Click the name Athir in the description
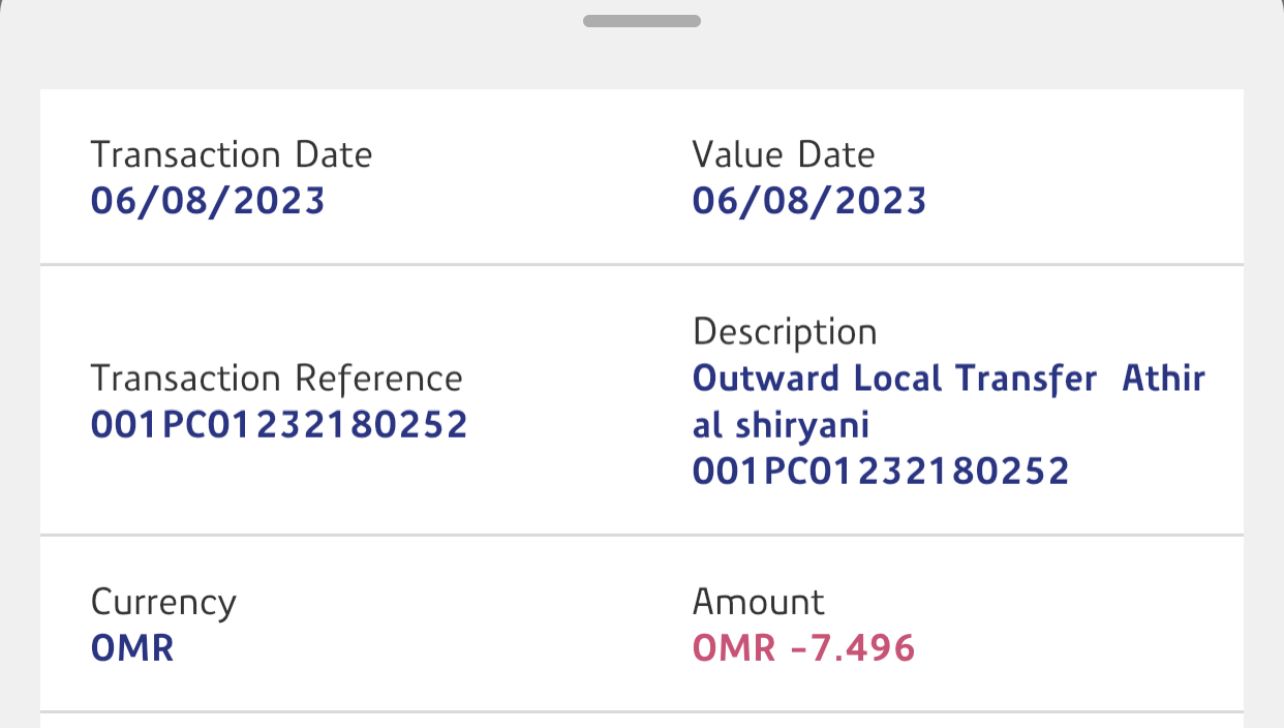 pyautogui.click(x=1163, y=379)
